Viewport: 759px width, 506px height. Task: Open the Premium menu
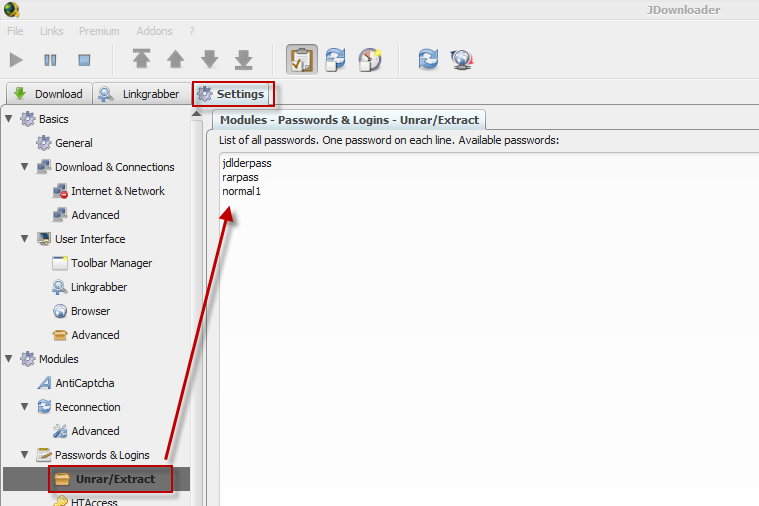[x=99, y=31]
